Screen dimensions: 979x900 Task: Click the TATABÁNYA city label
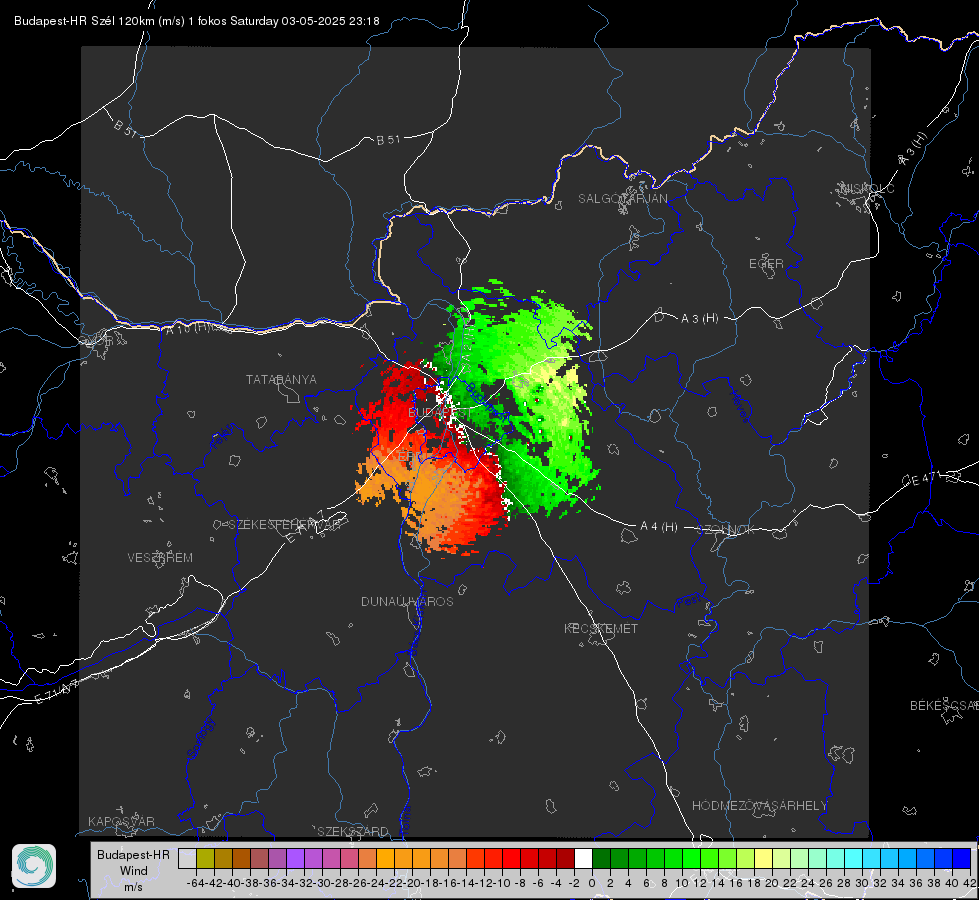[x=281, y=379]
